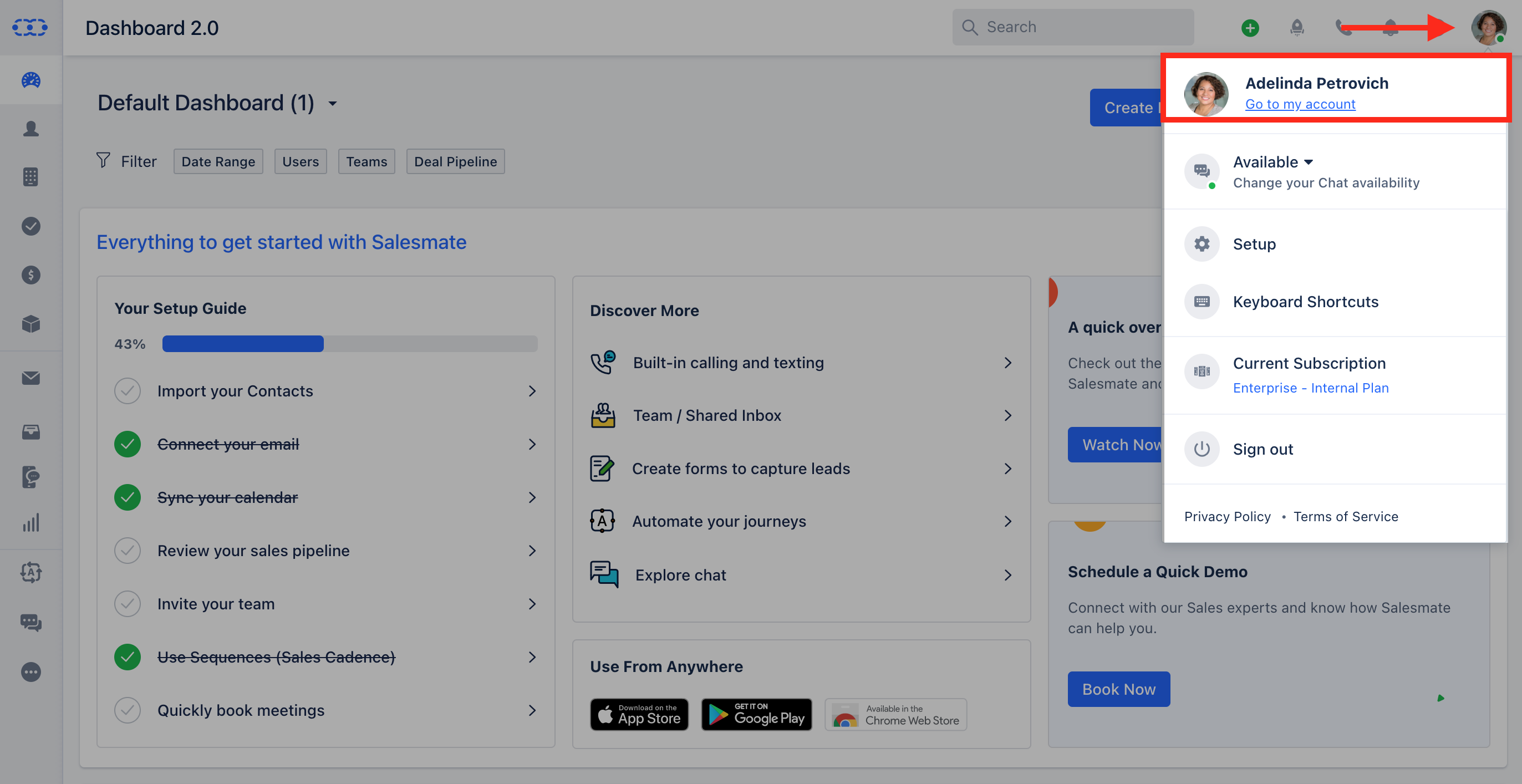Click the Go to my account link
The height and width of the screenshot is (784, 1522).
1300,104
